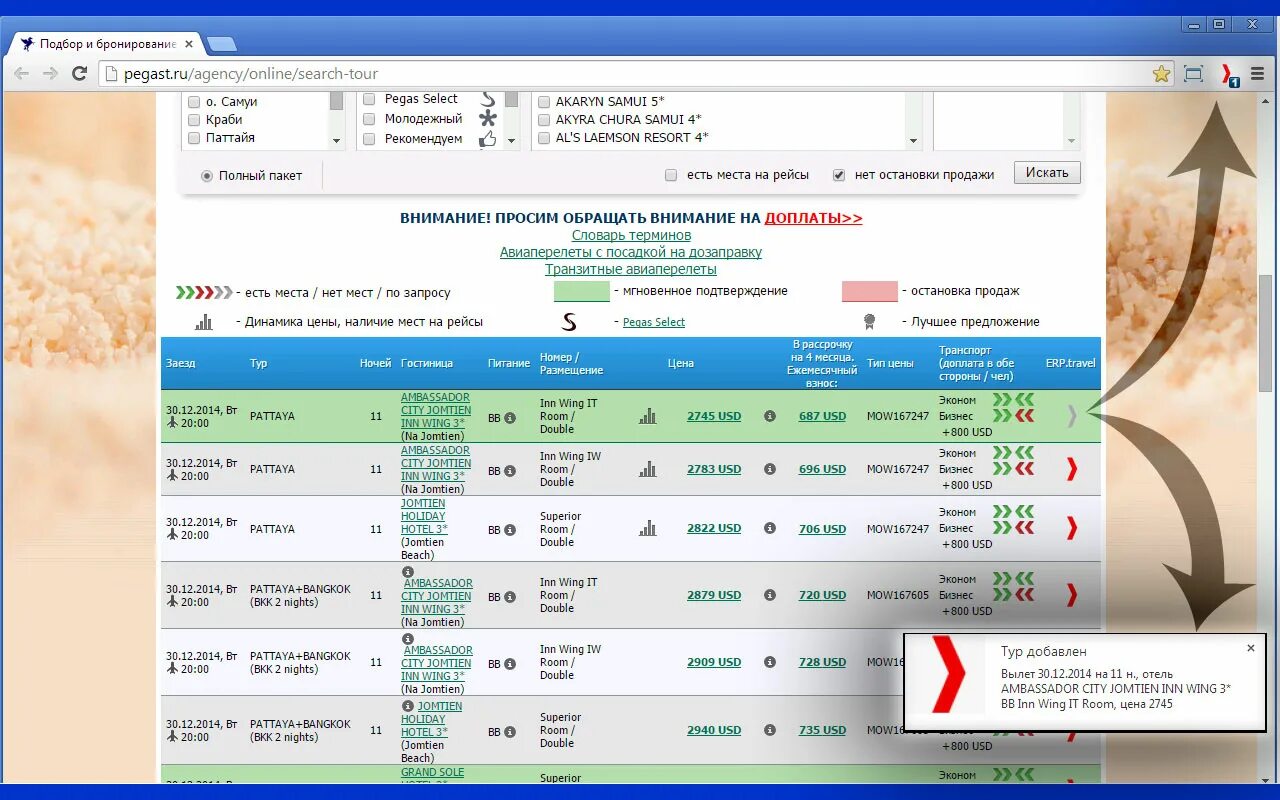Open the 'Транзитные авиаперелеты' link
The width and height of the screenshot is (1280, 800).
[631, 269]
